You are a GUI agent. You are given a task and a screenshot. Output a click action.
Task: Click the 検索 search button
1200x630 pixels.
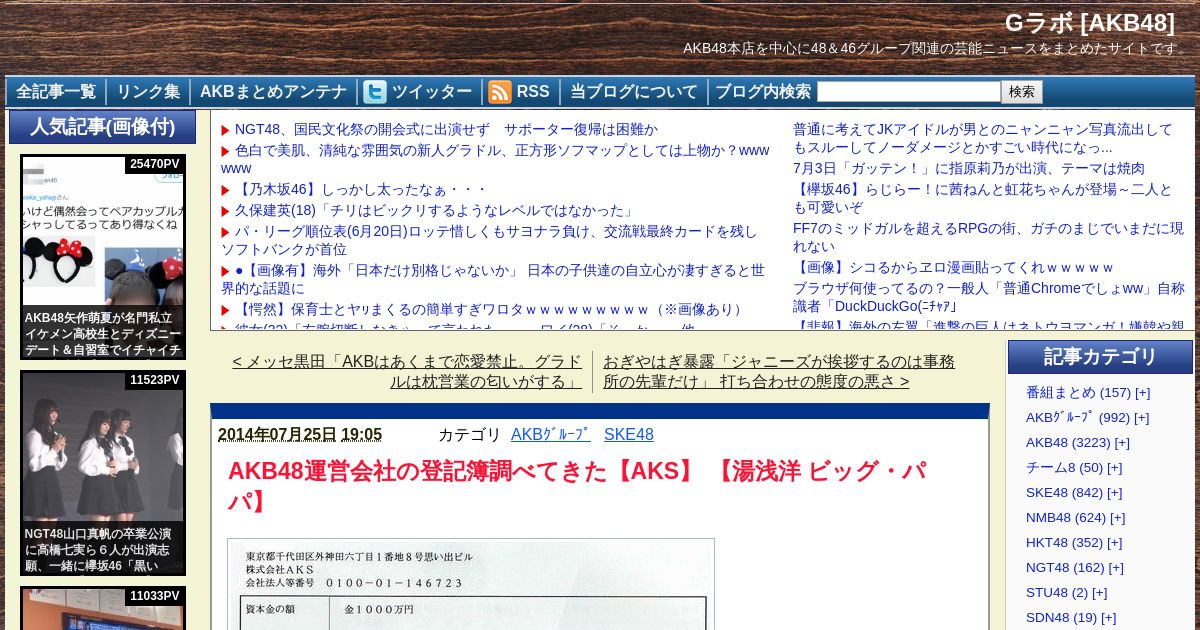click(x=1022, y=92)
